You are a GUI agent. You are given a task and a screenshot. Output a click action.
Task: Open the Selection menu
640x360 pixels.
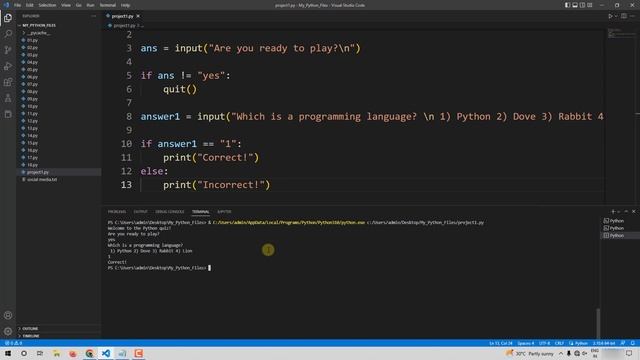click(47, 5)
